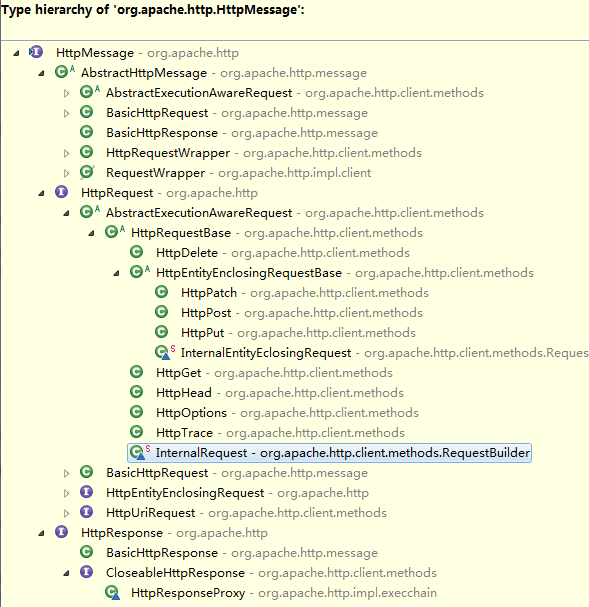Click the CloseableHttpResponse interface icon

86,572
